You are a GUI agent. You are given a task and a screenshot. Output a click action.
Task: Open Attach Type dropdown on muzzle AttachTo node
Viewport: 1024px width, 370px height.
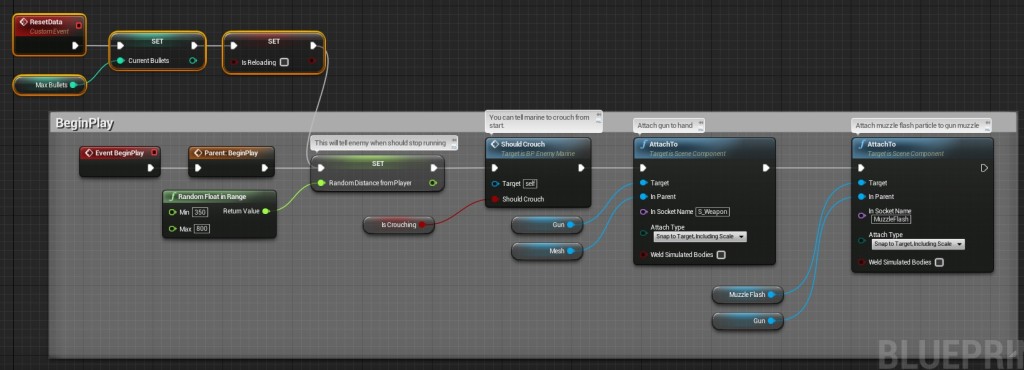point(918,244)
